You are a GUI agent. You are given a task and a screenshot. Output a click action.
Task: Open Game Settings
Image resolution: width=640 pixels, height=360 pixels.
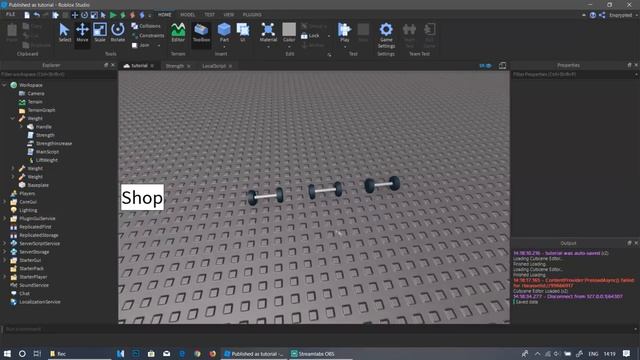[386, 35]
